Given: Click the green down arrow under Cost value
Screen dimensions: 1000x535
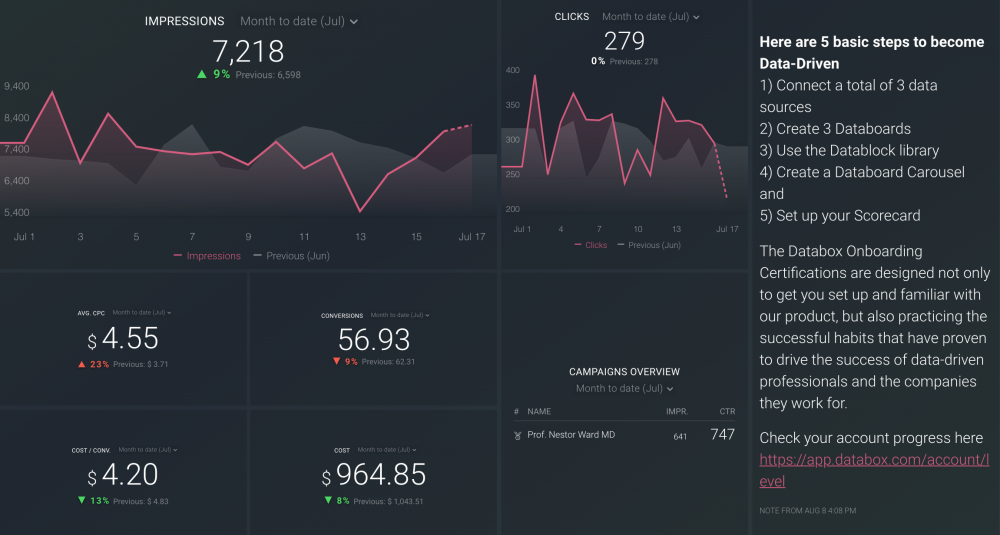Looking at the screenshot, I should point(326,501).
